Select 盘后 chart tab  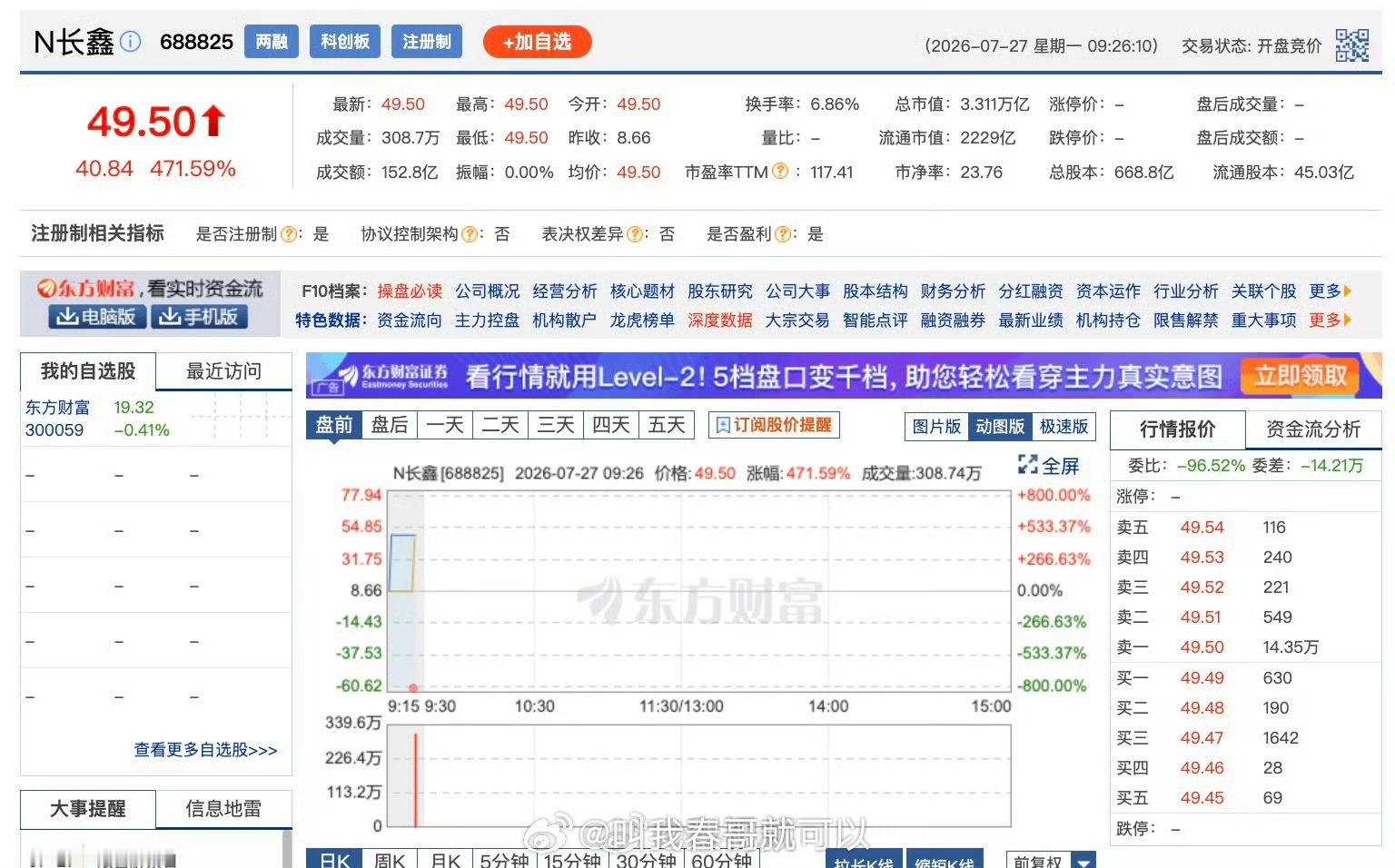(390, 425)
